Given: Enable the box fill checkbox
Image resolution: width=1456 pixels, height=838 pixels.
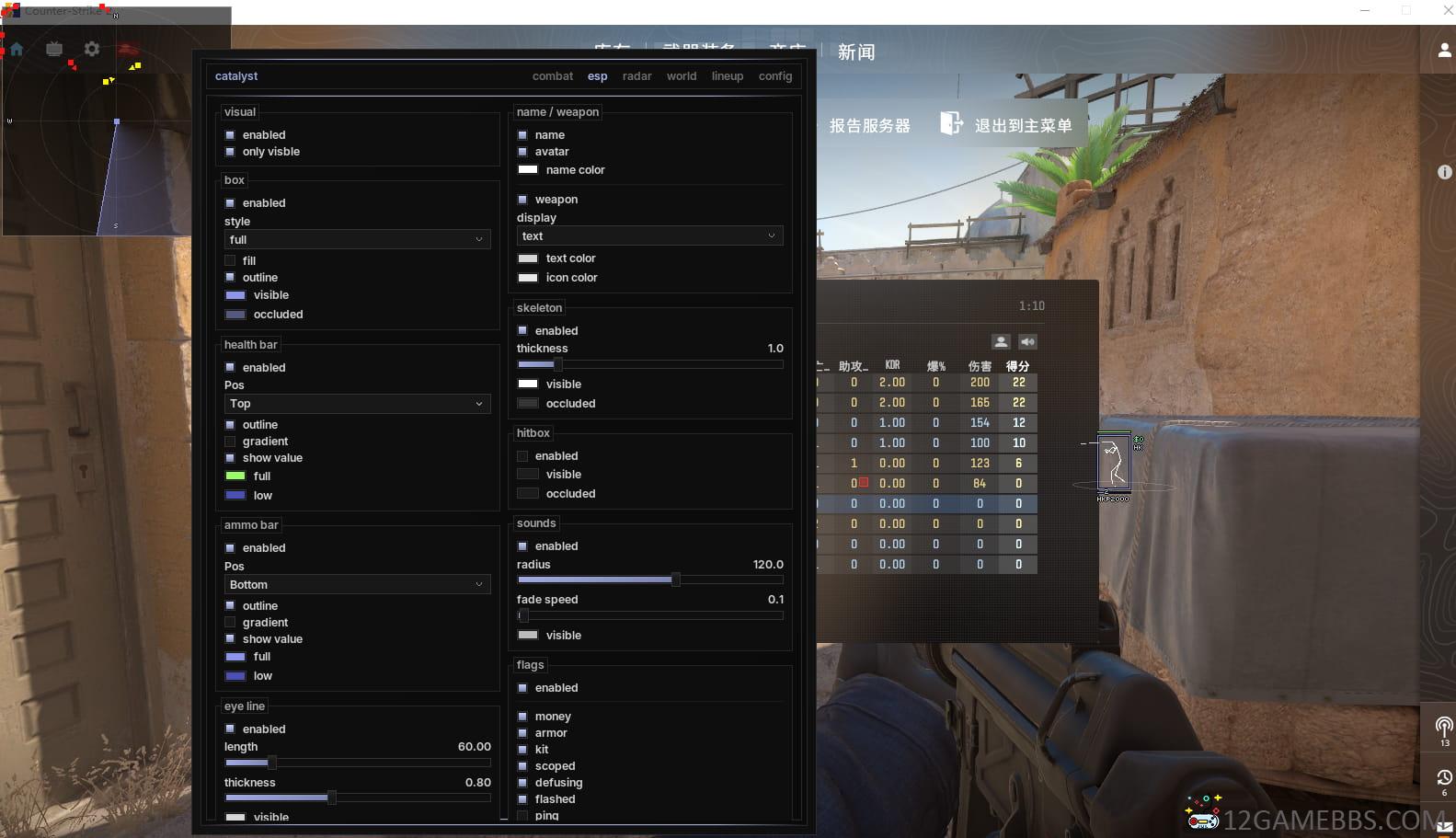Looking at the screenshot, I should coord(230,261).
